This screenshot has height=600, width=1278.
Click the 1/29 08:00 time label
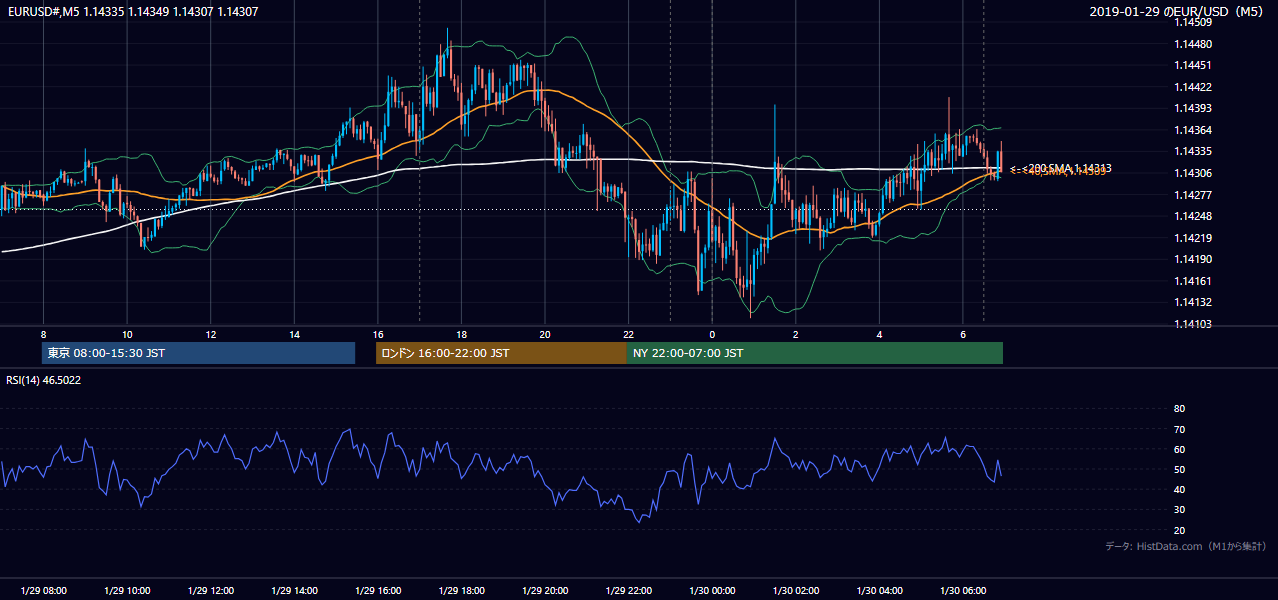(43, 590)
